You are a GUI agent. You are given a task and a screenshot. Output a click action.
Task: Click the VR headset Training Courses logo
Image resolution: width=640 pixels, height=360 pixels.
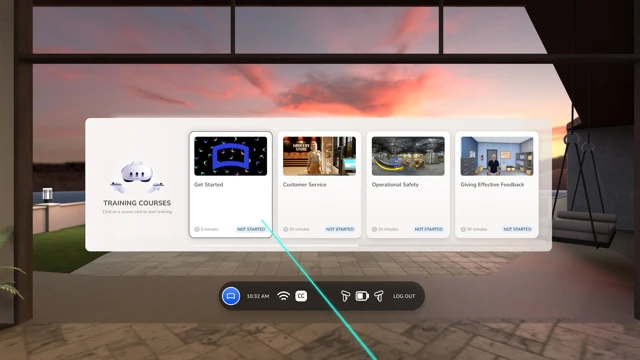(137, 177)
